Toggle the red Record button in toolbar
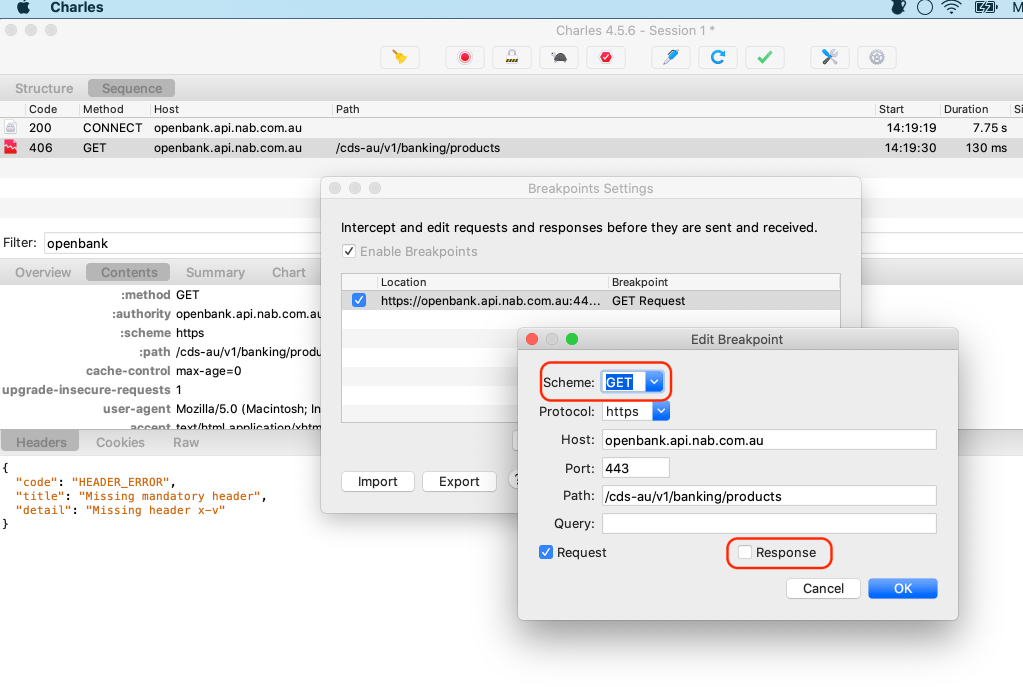 464,57
